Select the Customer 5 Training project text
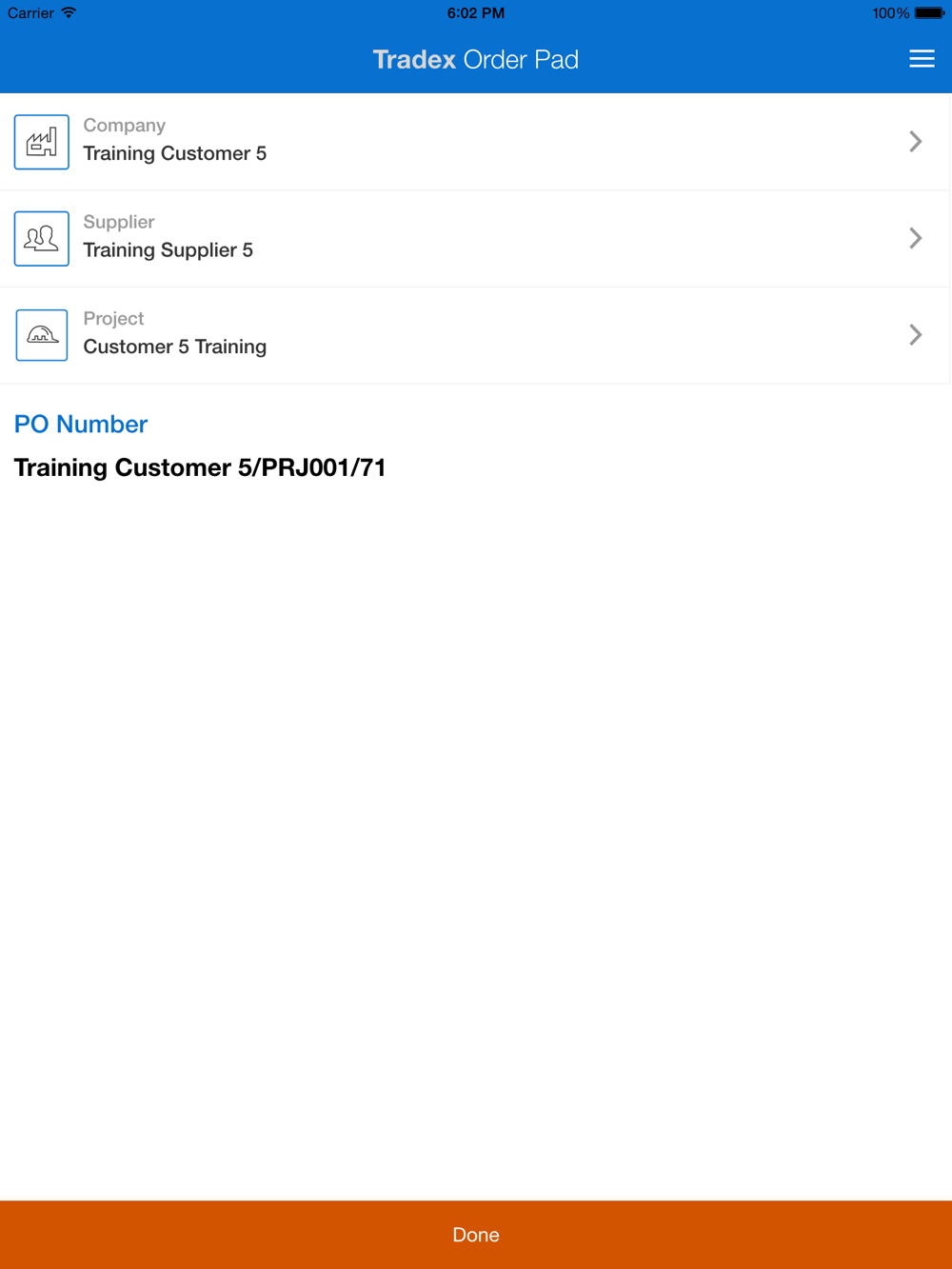 [x=175, y=347]
